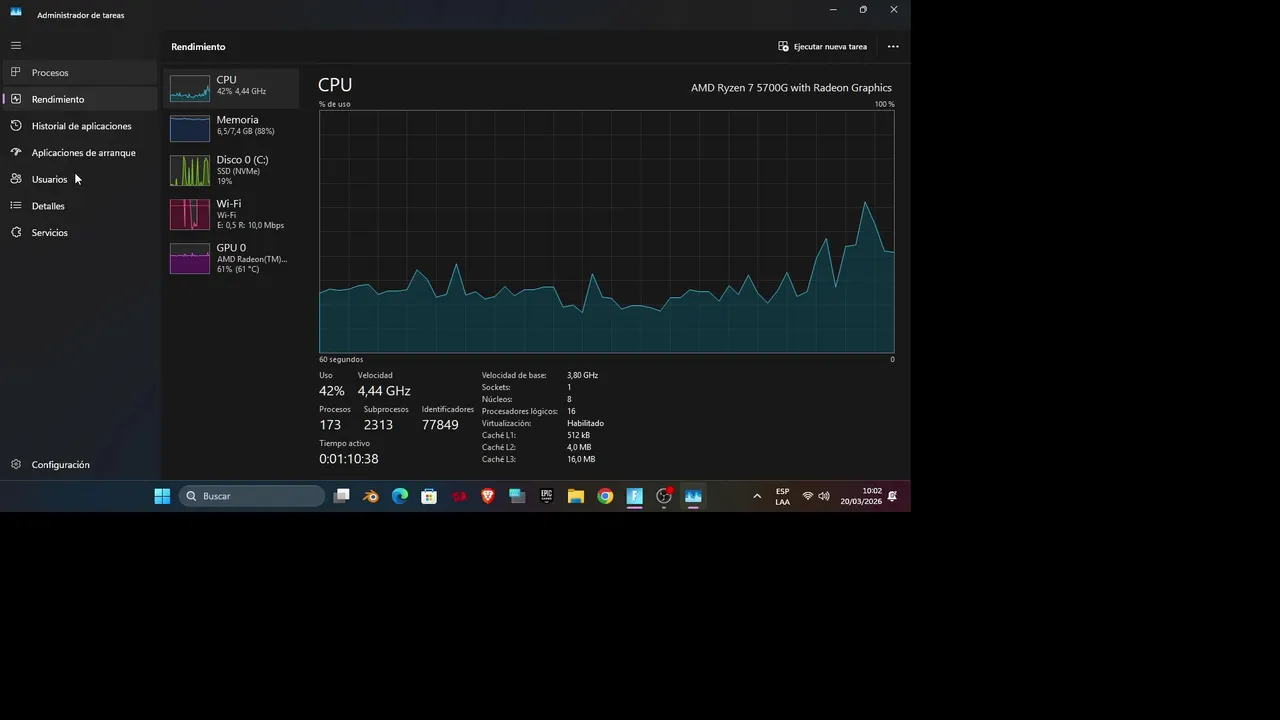The height and width of the screenshot is (720, 1280).
Task: Click the Detalles list icon
Action: click(16, 206)
